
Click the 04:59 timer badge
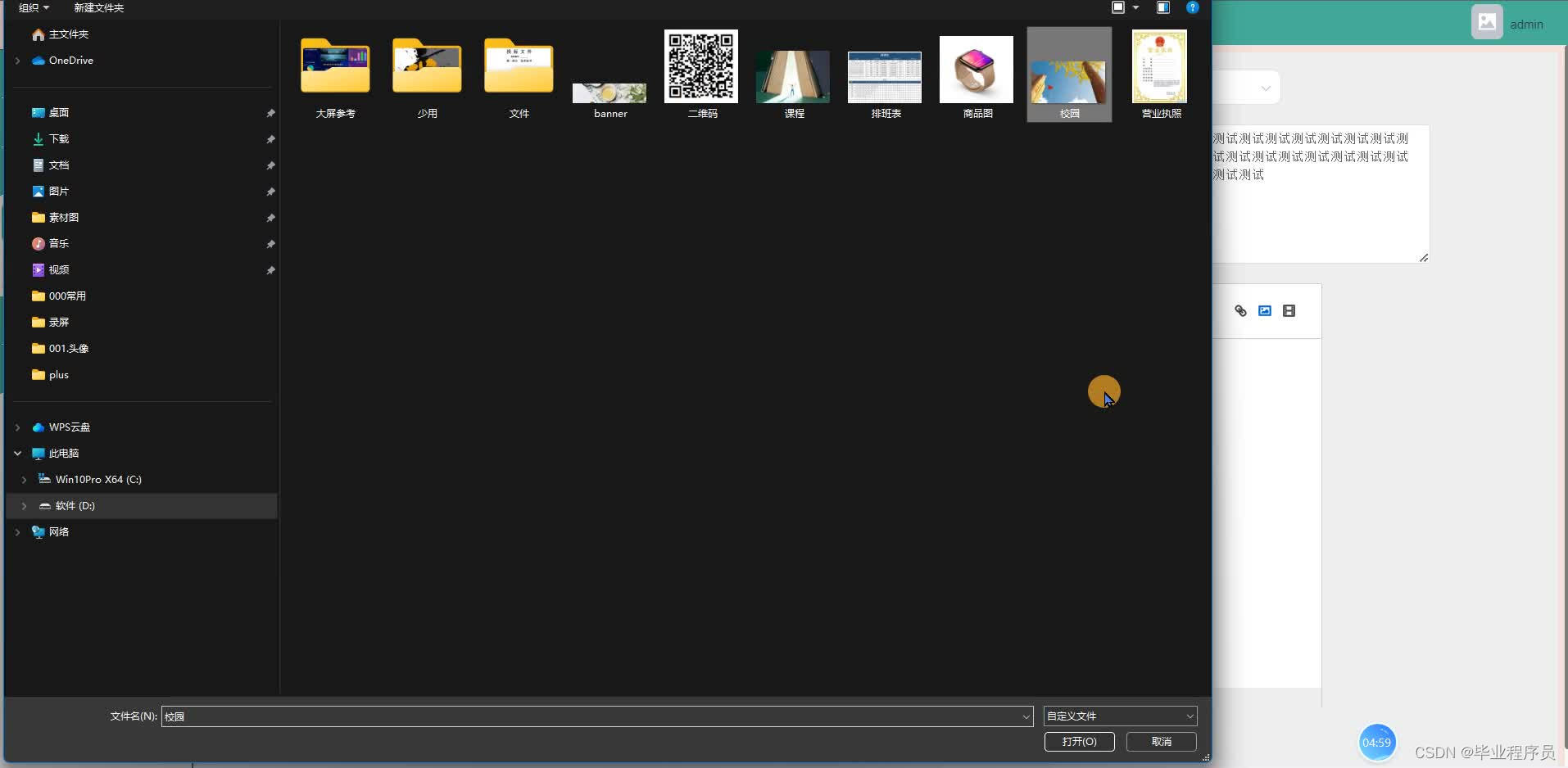click(1376, 743)
